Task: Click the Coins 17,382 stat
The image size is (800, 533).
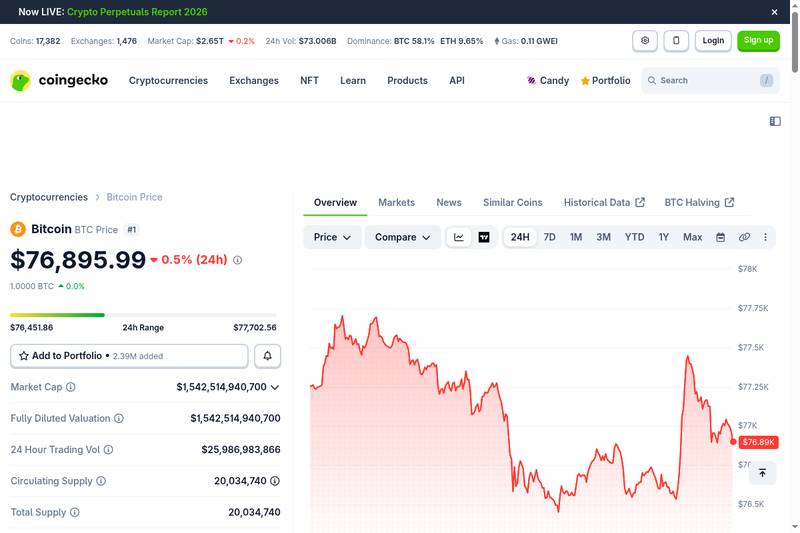Action: pyautogui.click(x=35, y=41)
